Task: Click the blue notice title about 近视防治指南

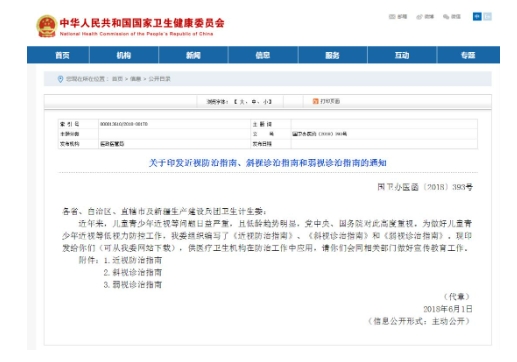Action: [268, 163]
